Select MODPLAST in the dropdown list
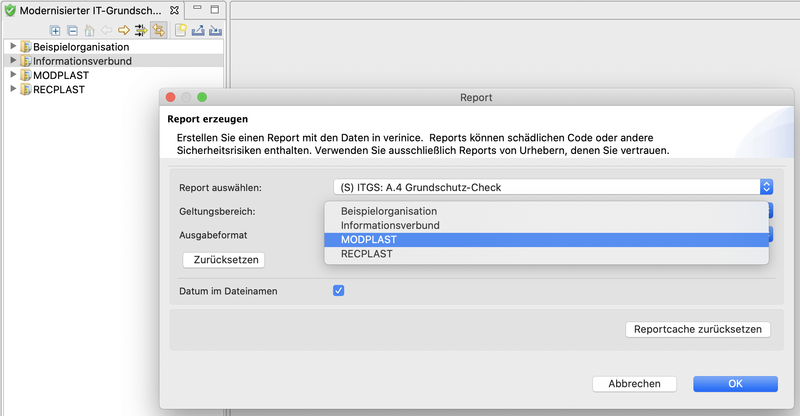800x416 pixels. [x=546, y=240]
